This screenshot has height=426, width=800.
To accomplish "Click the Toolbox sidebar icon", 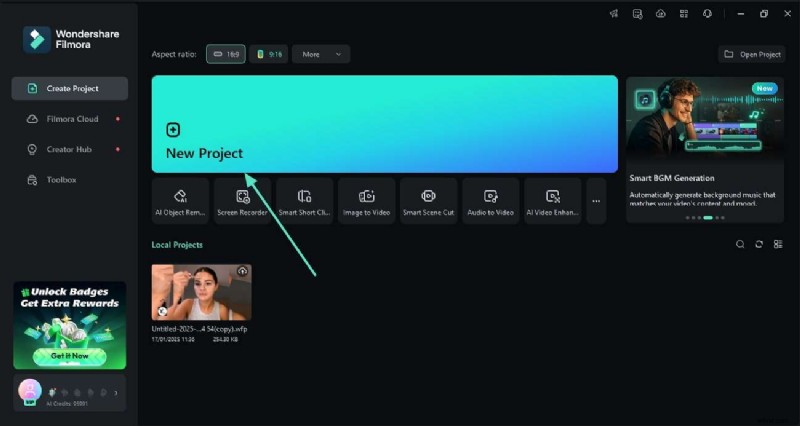I will coord(32,180).
